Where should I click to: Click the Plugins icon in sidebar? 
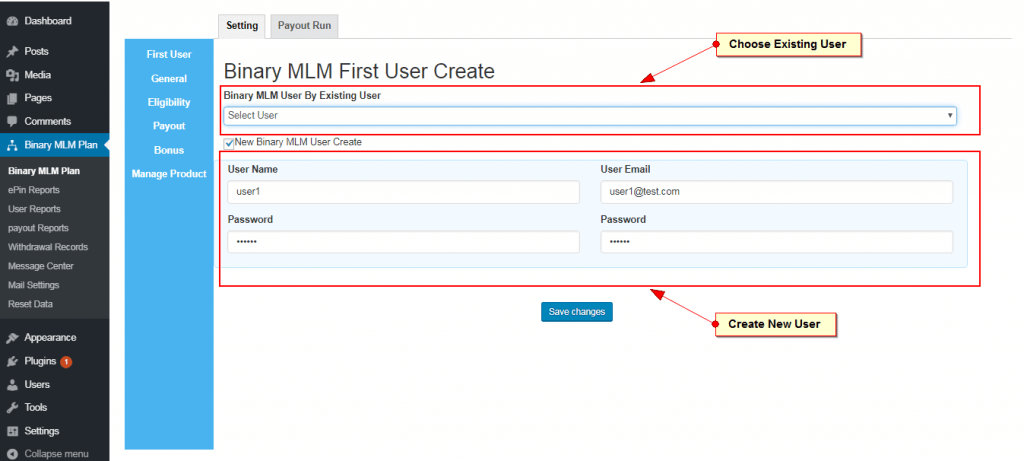(x=12, y=361)
